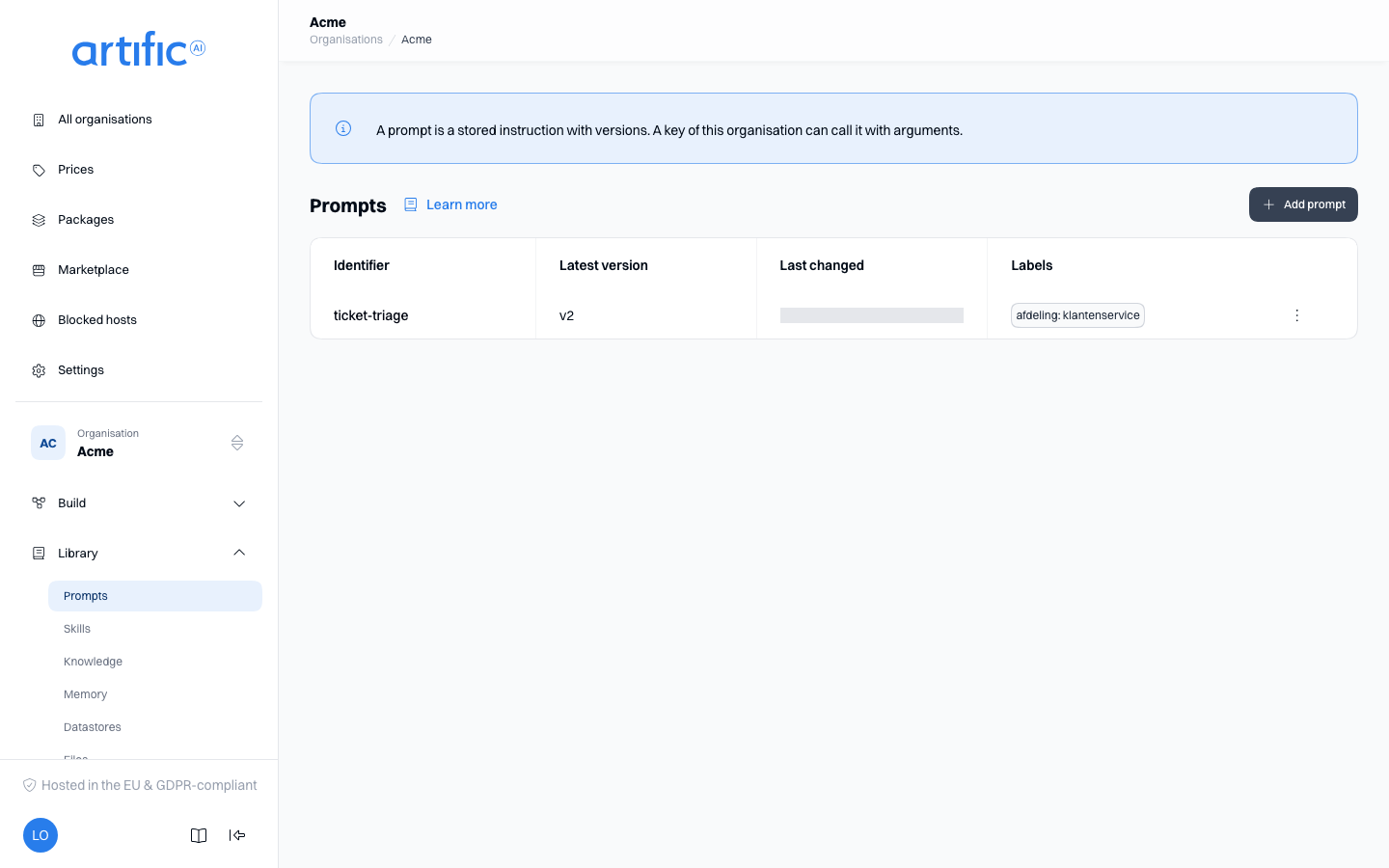Viewport: 1389px width, 868px height.
Task: Click the AC organisation avatar
Action: (48, 443)
